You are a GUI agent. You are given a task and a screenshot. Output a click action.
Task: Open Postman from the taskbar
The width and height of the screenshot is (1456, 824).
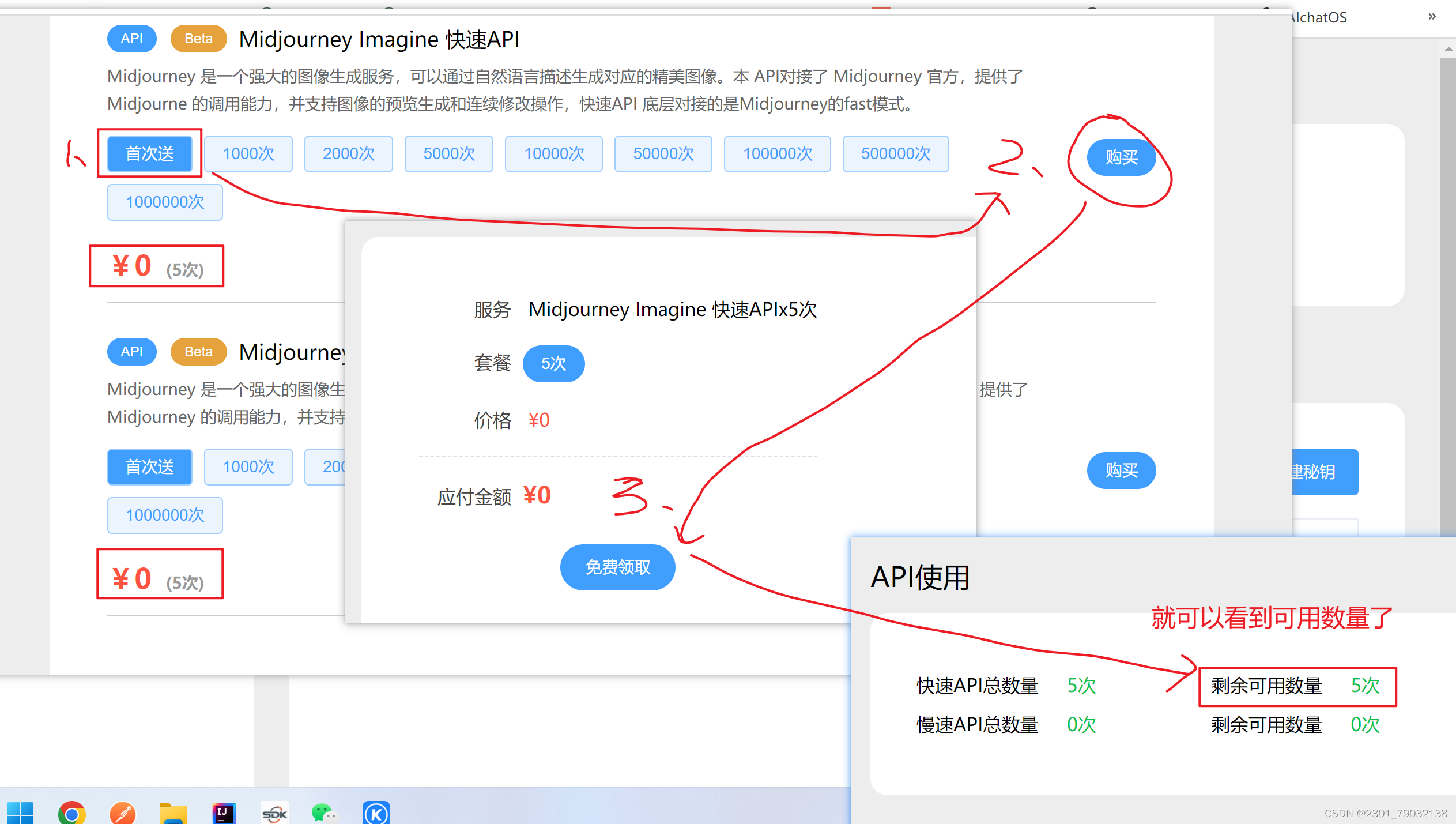[x=123, y=813]
